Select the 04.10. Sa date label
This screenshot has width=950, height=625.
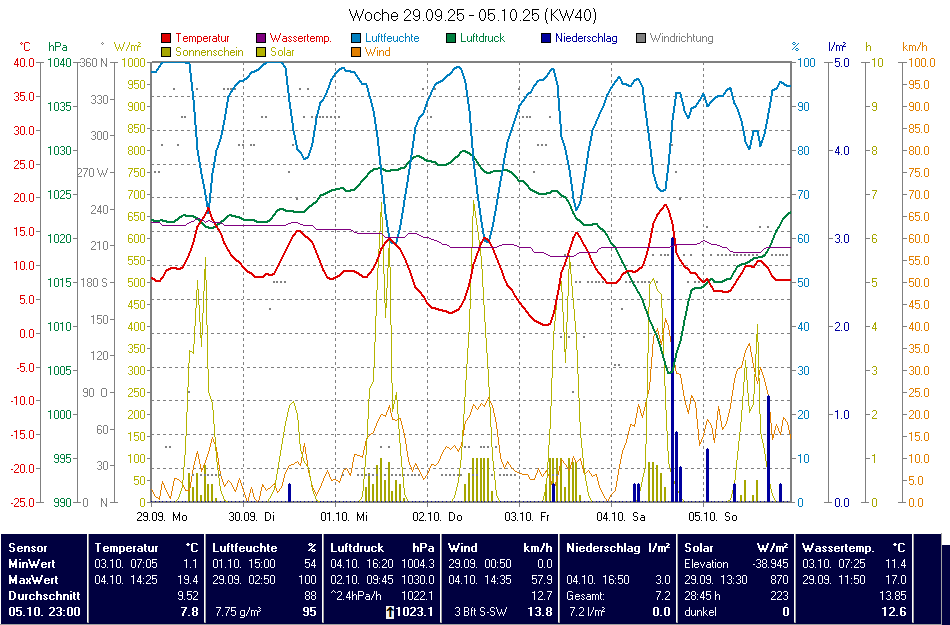(x=620, y=517)
